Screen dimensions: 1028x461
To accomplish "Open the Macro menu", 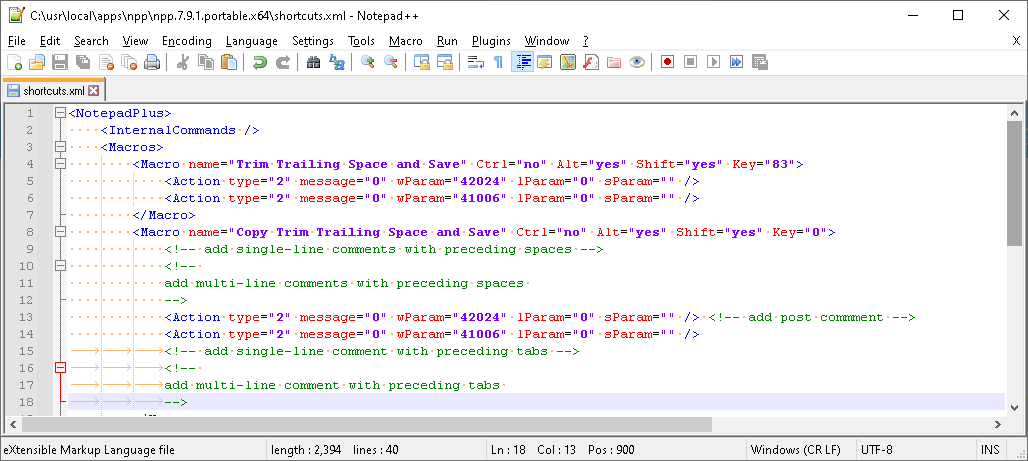I will coord(406,41).
